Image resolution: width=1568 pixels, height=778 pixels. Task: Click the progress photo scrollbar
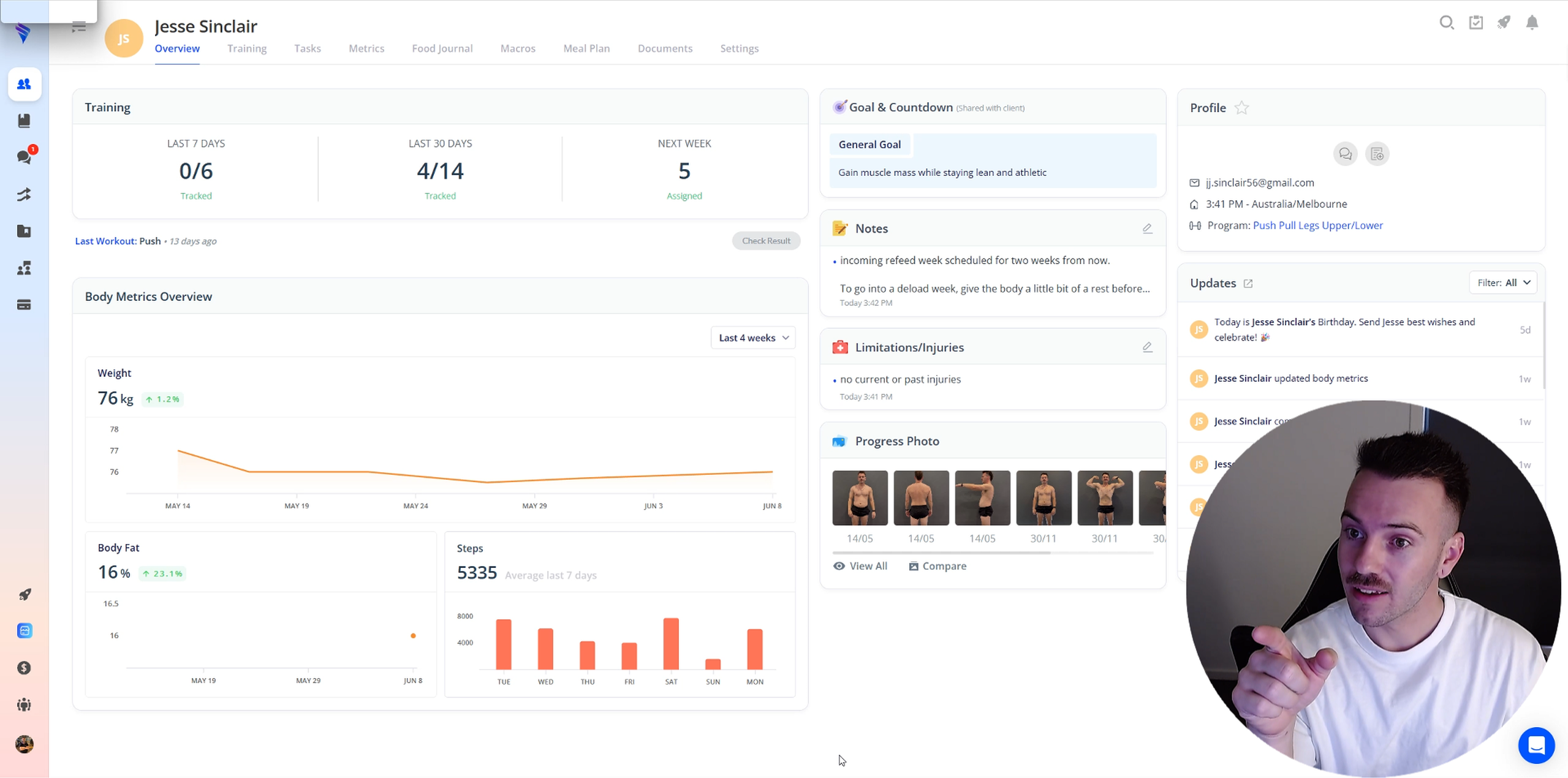(x=942, y=553)
